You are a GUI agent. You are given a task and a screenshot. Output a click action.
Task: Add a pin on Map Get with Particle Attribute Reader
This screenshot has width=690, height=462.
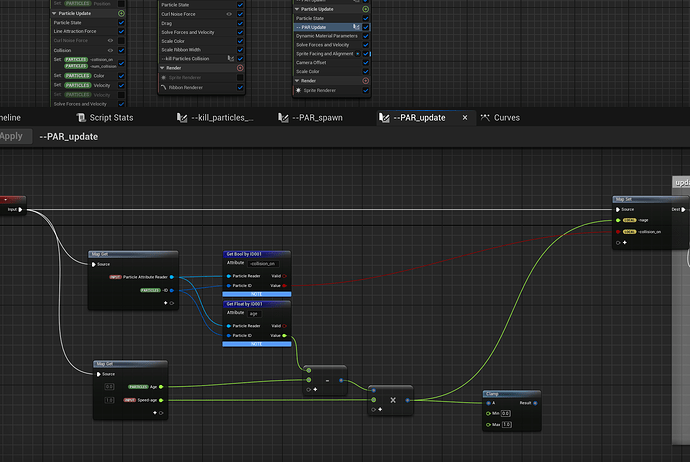[x=165, y=303]
